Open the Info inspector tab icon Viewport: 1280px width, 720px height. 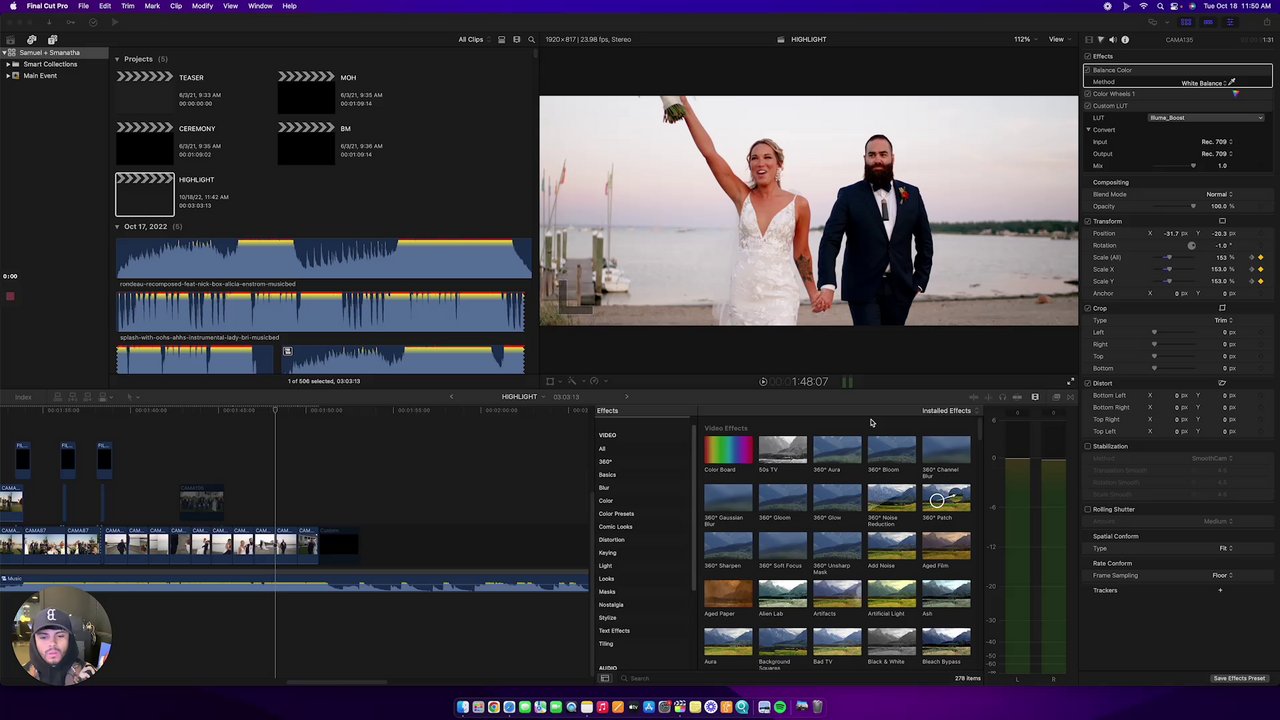(x=1125, y=40)
